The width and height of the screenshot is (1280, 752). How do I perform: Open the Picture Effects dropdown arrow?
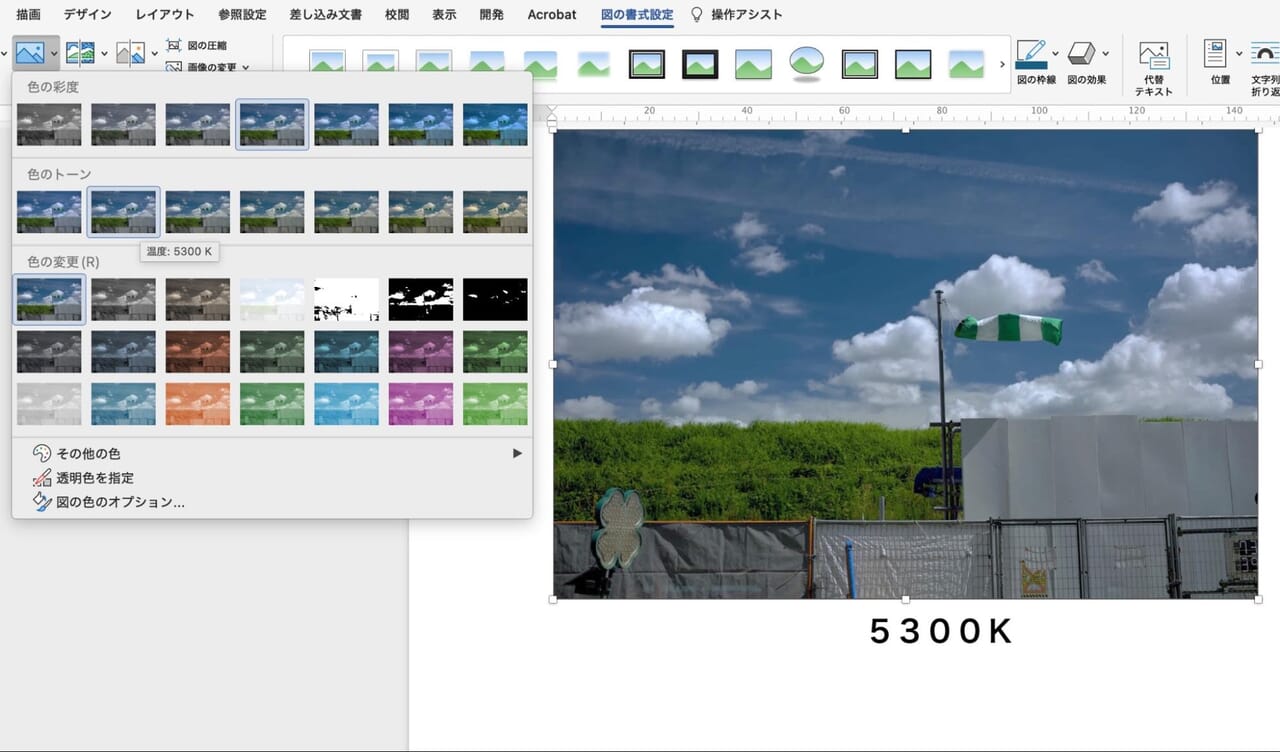(1105, 54)
